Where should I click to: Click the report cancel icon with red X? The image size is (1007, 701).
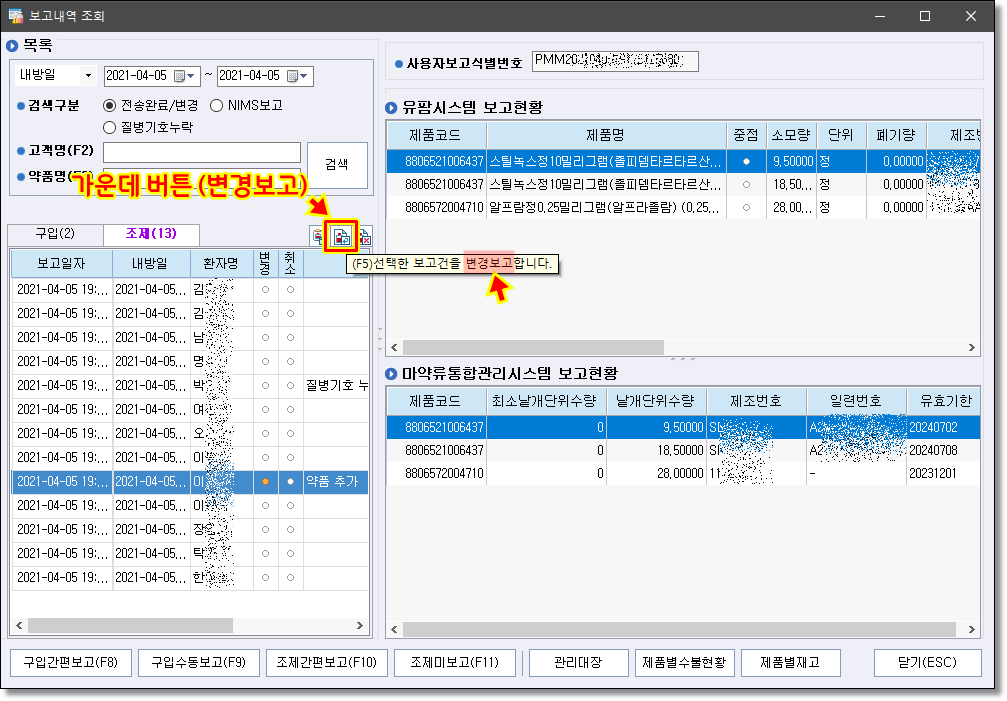pyautogui.click(x=363, y=237)
